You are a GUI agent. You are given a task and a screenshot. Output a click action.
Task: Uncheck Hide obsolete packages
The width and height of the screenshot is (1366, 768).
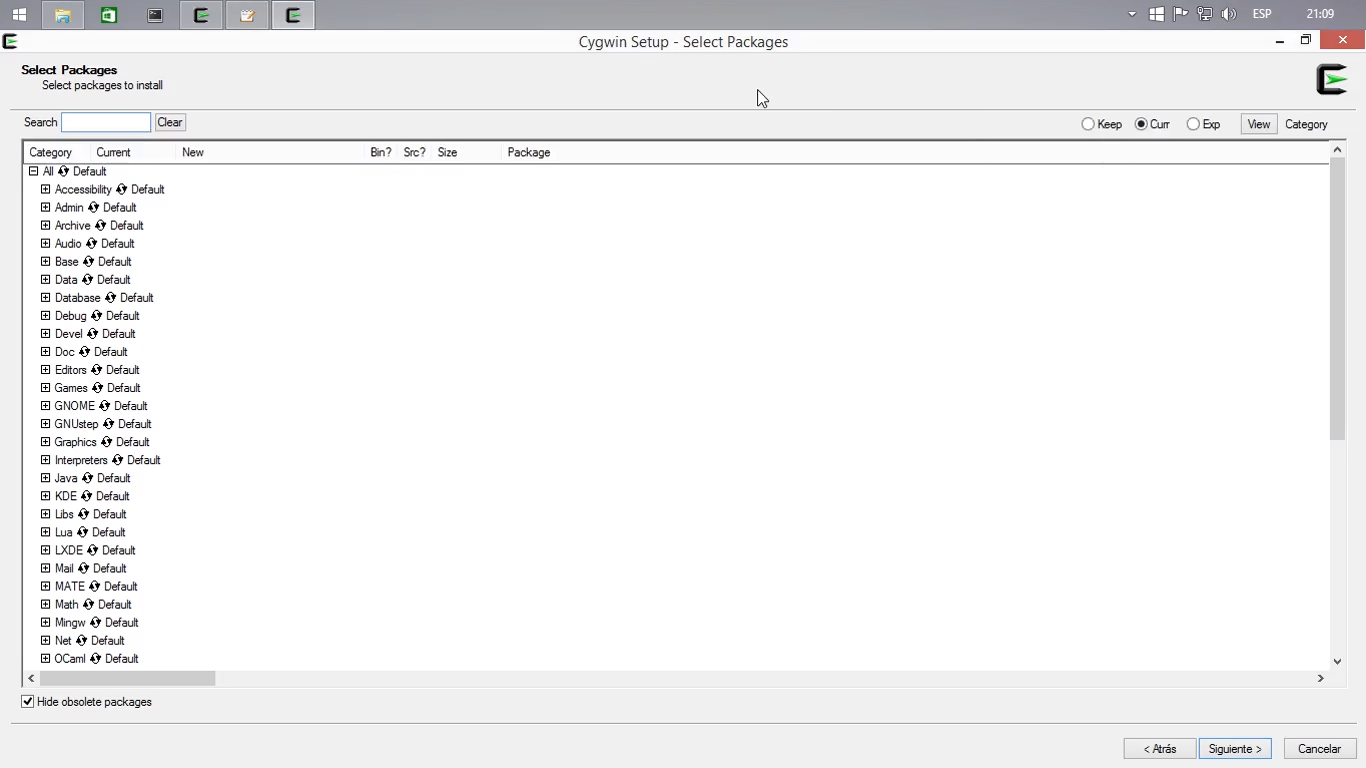click(27, 701)
